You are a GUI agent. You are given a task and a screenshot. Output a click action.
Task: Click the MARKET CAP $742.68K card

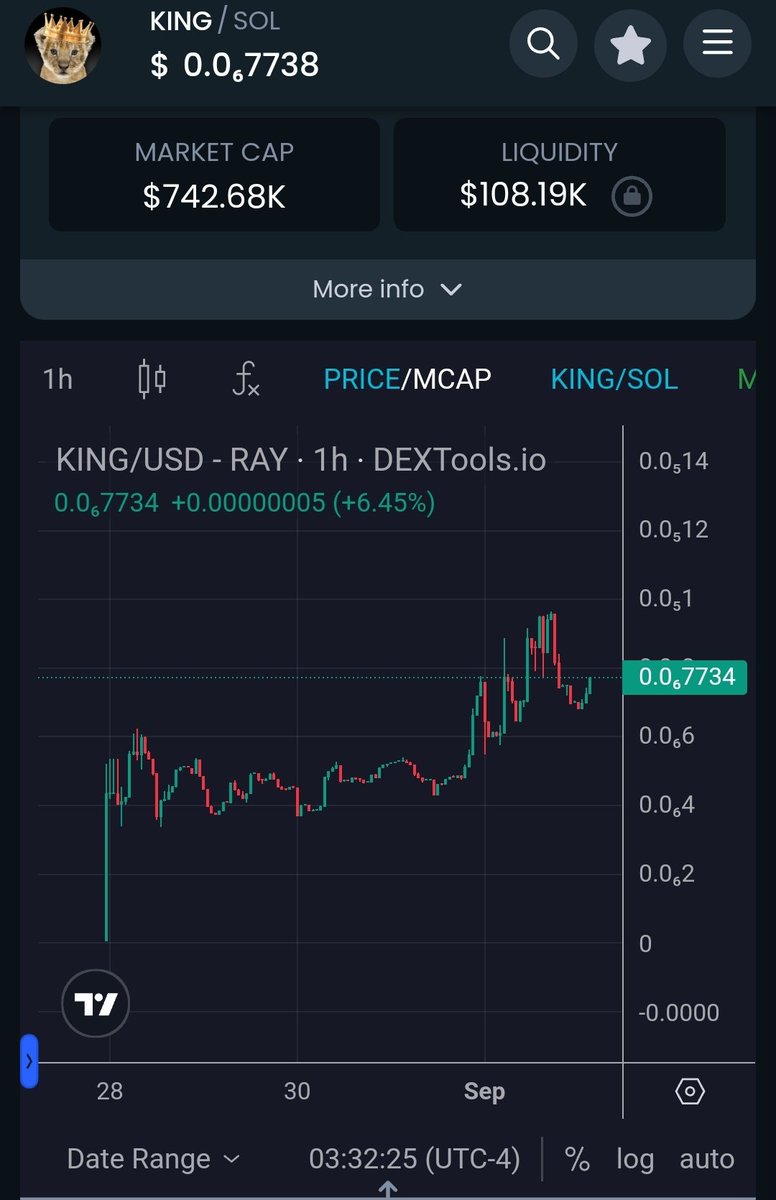[x=214, y=175]
